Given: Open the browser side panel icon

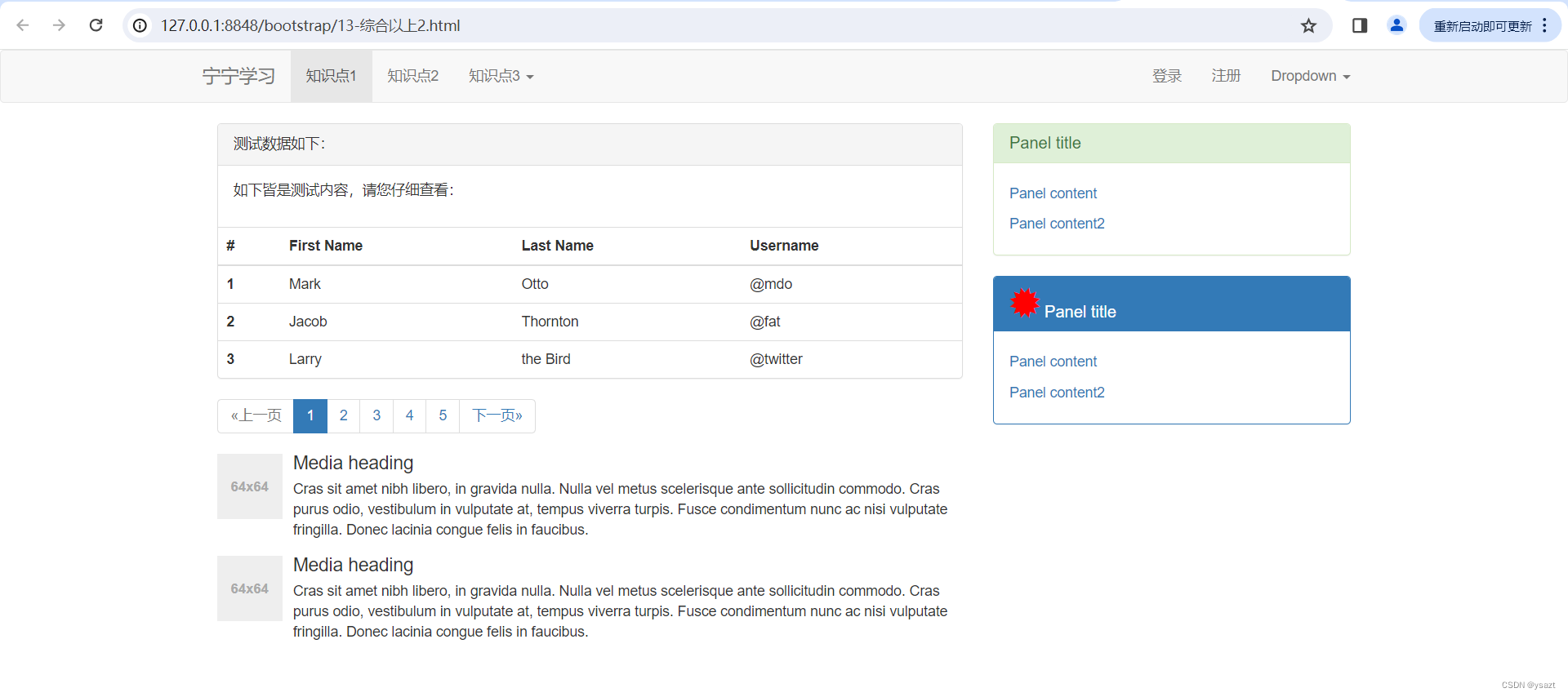Looking at the screenshot, I should (x=1360, y=25).
